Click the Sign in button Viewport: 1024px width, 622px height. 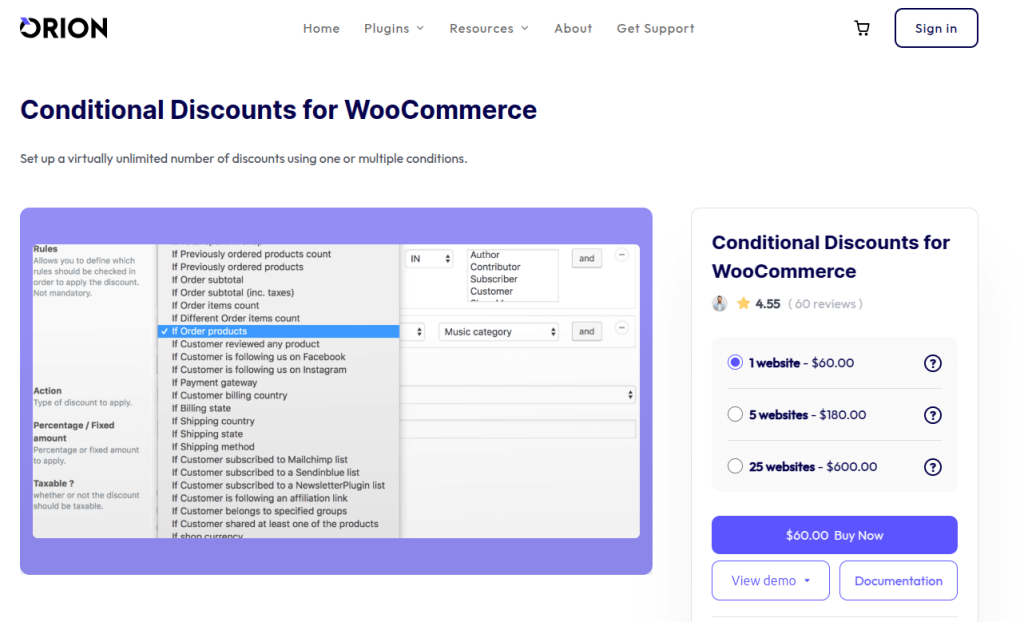(936, 28)
